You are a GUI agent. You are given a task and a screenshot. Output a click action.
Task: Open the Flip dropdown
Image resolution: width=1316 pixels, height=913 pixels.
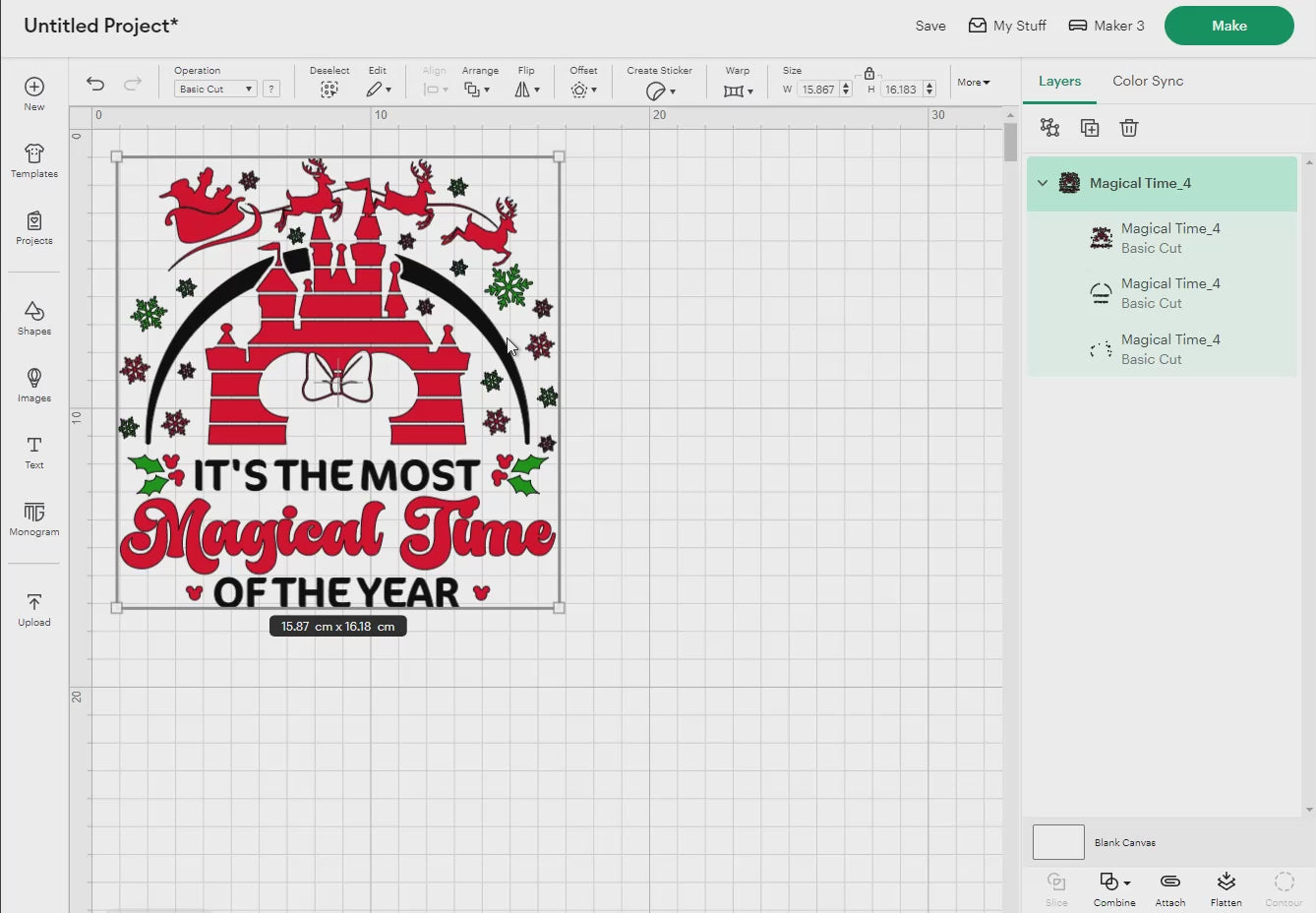point(527,90)
